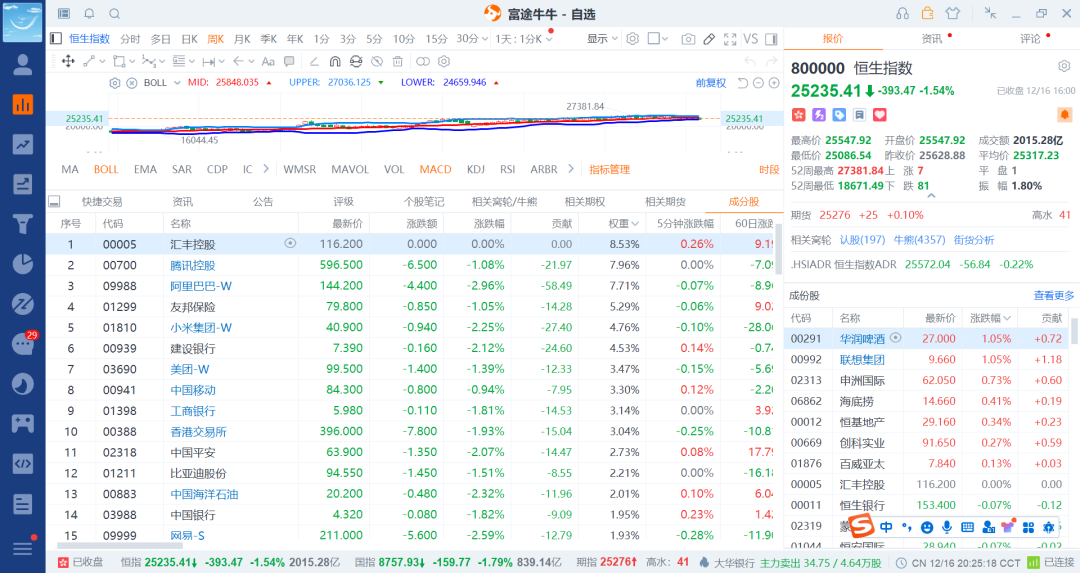Toggle the KDJ indicator
1080x573 pixels.
[x=476, y=169]
